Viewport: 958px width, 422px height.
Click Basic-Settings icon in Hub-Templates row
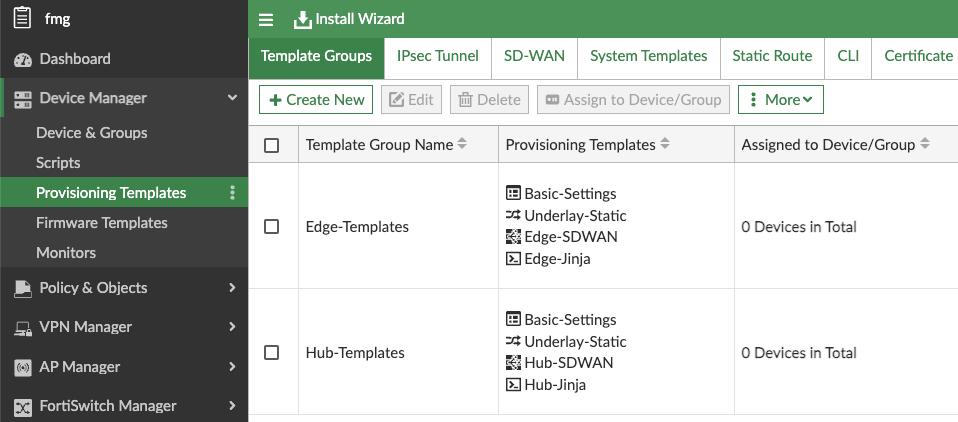click(513, 319)
